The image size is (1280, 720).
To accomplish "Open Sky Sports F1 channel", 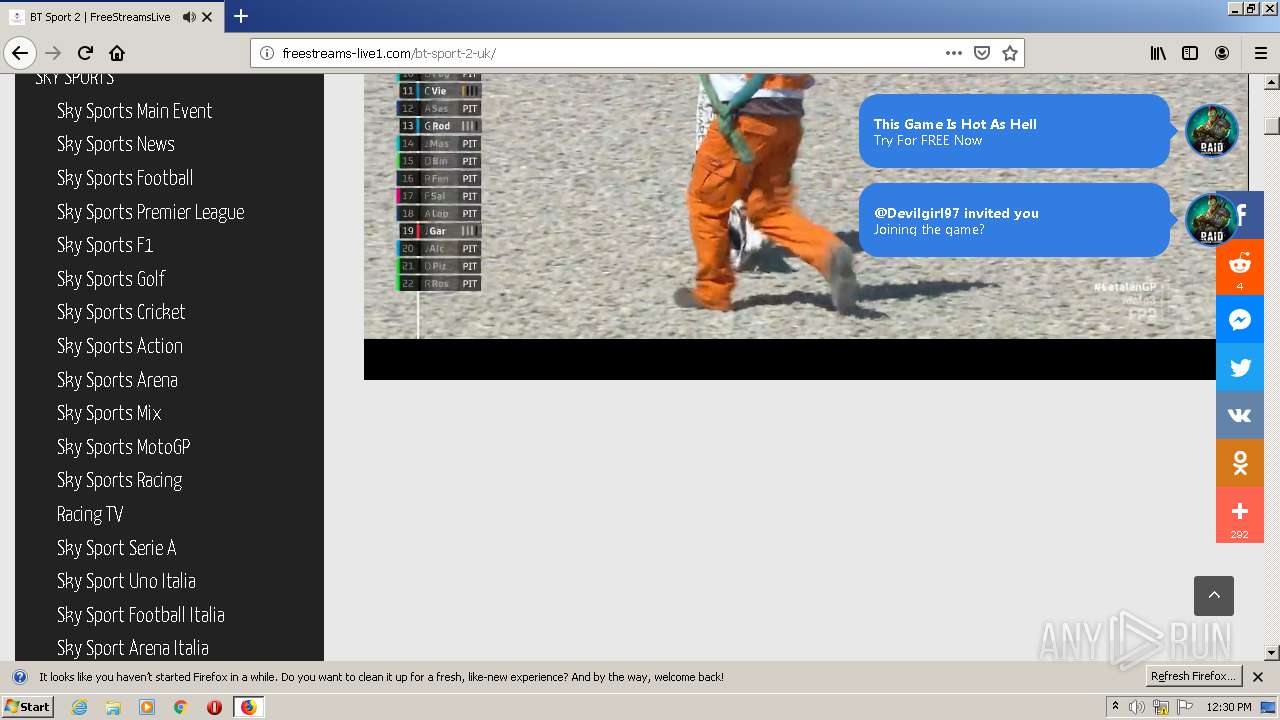I will (x=105, y=245).
